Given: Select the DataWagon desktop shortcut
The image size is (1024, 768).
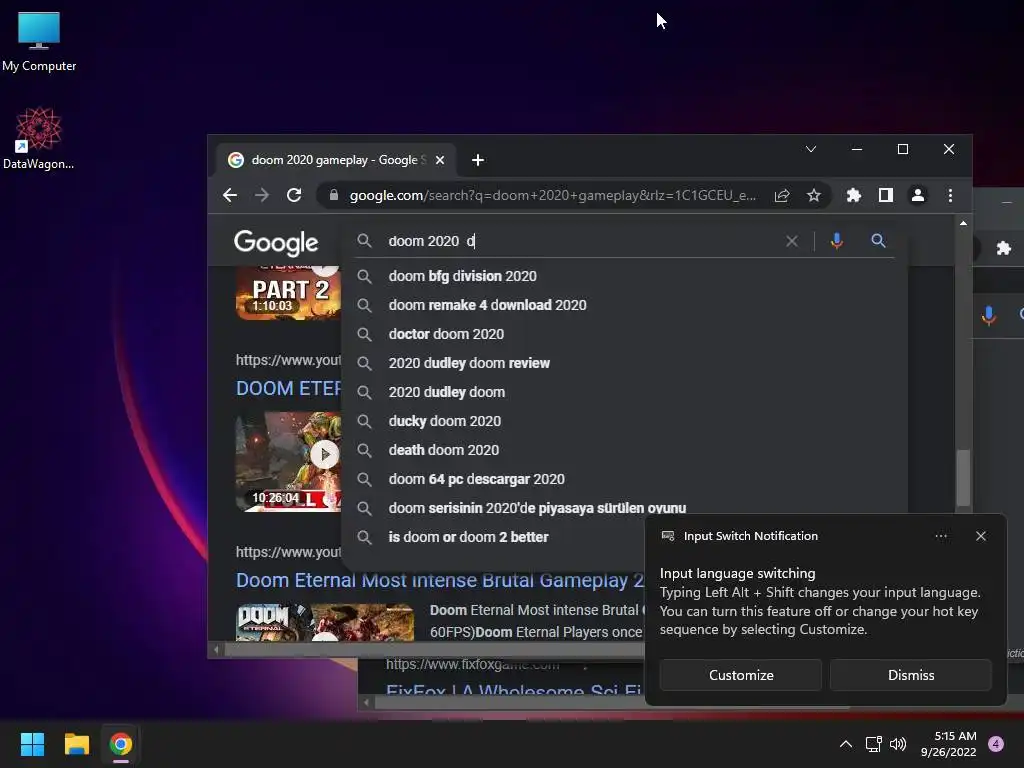Looking at the screenshot, I should 39,138.
